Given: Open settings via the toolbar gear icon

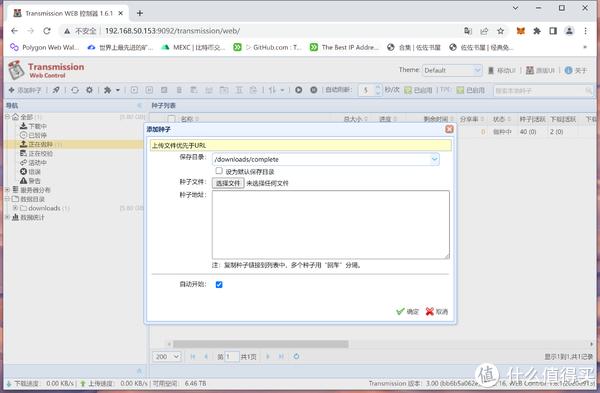Looking at the screenshot, I should click(x=89, y=90).
